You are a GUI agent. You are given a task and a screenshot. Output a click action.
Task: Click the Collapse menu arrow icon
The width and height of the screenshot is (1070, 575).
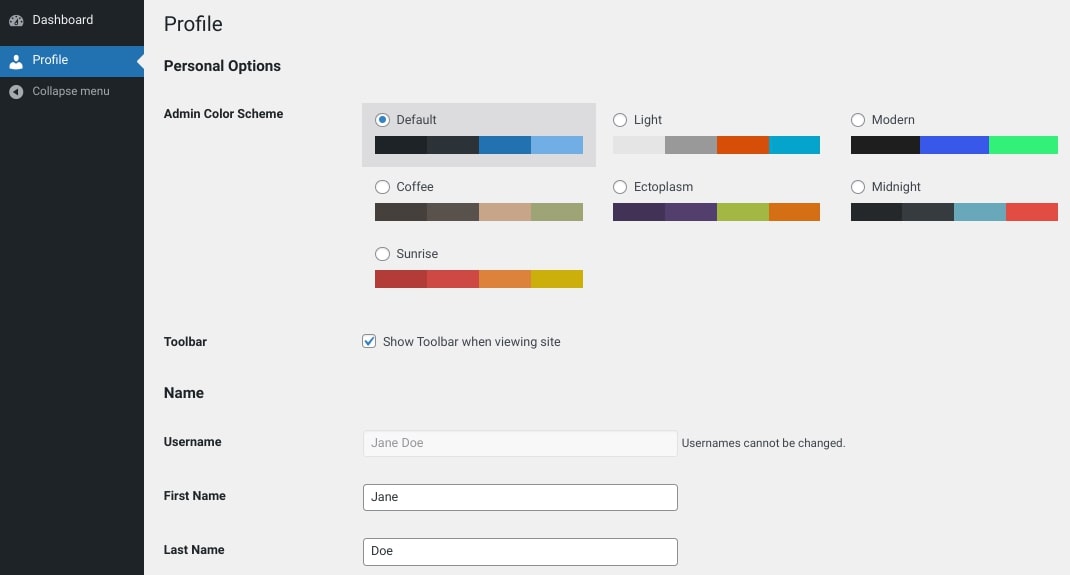[16, 92]
